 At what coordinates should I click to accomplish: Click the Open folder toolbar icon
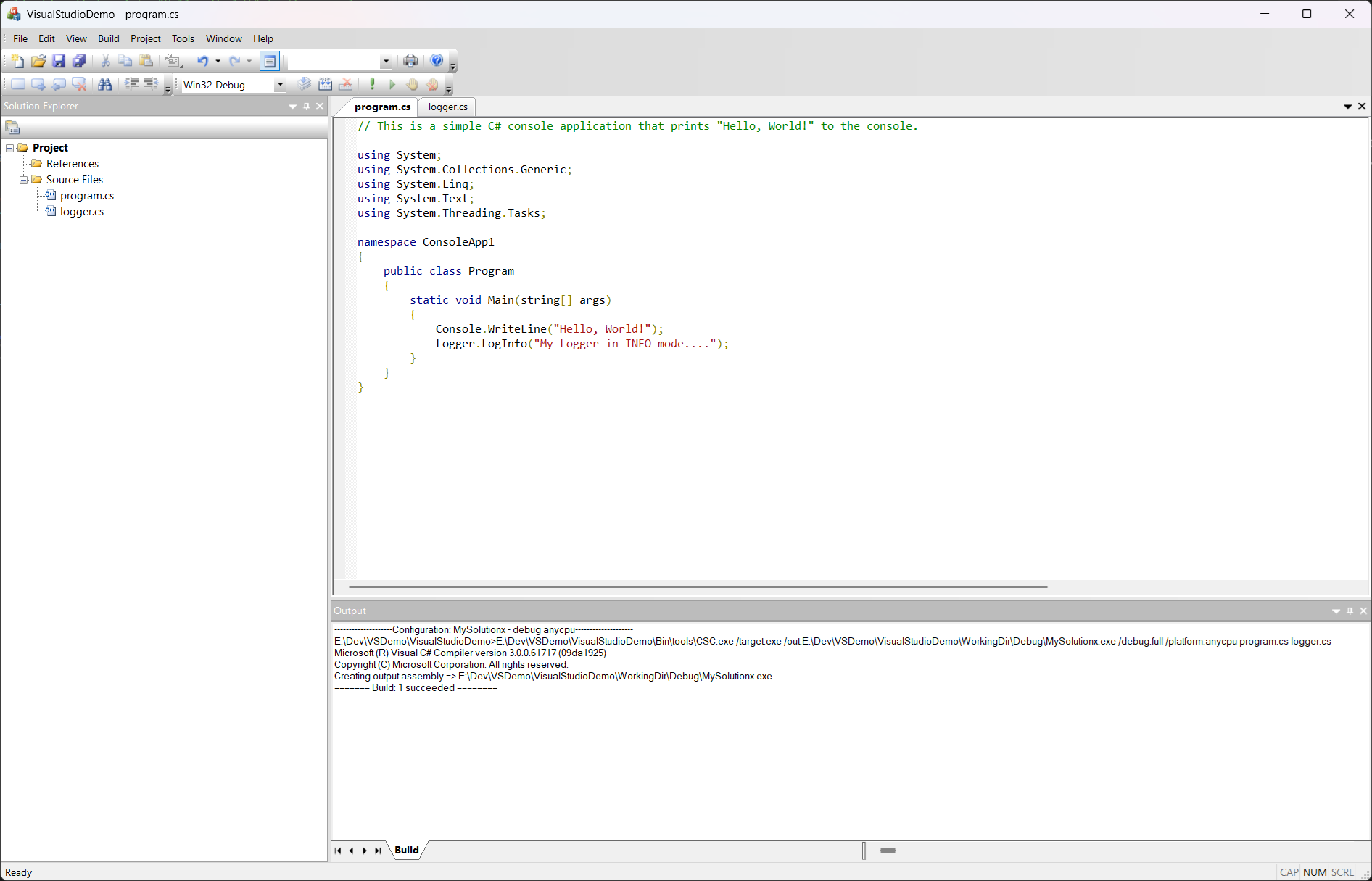pos(38,62)
